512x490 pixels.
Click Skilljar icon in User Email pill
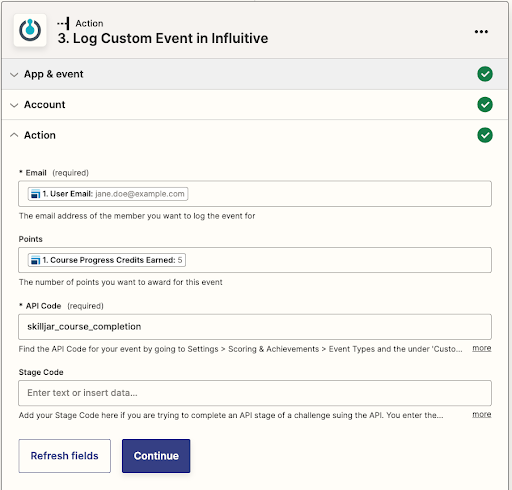pyautogui.click(x=35, y=194)
